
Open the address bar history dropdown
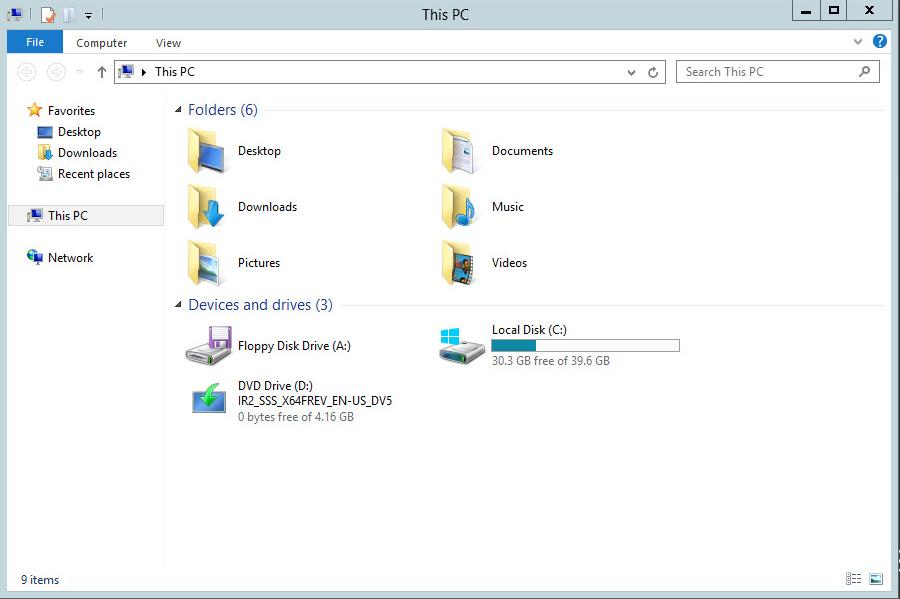click(x=631, y=72)
